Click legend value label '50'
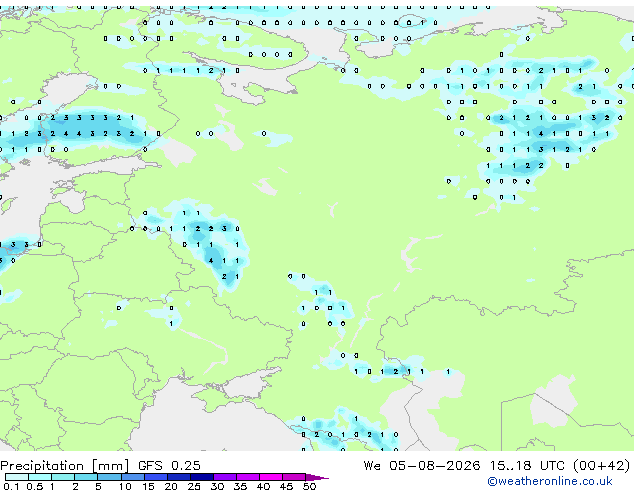 point(309,486)
